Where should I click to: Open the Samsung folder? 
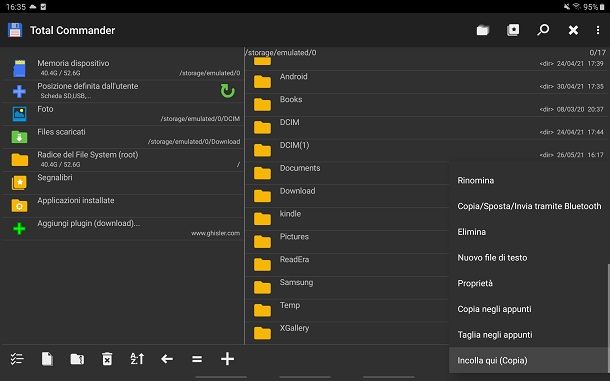(347, 288)
